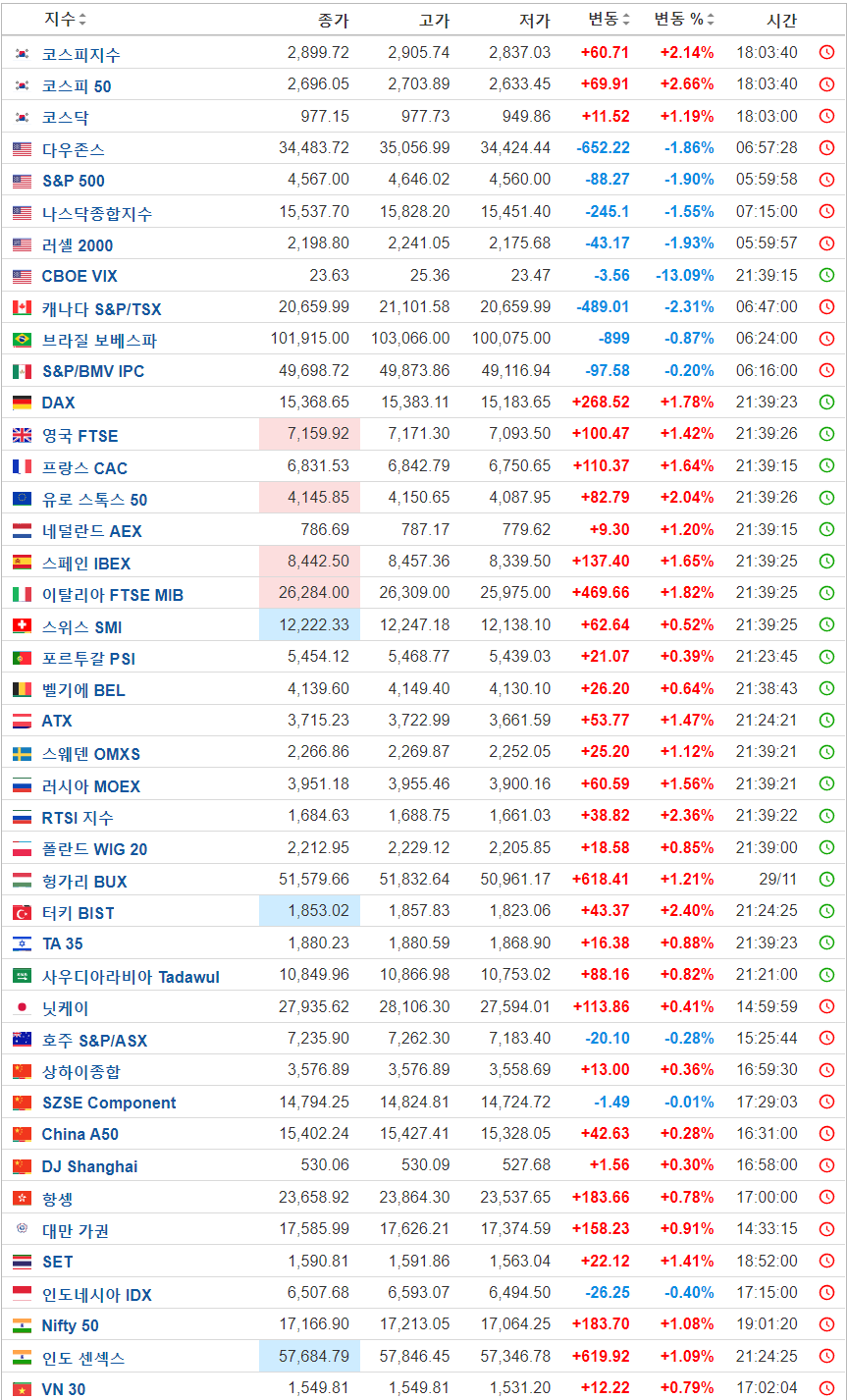
Task: Click the 시간 column header
Action: tap(782, 21)
